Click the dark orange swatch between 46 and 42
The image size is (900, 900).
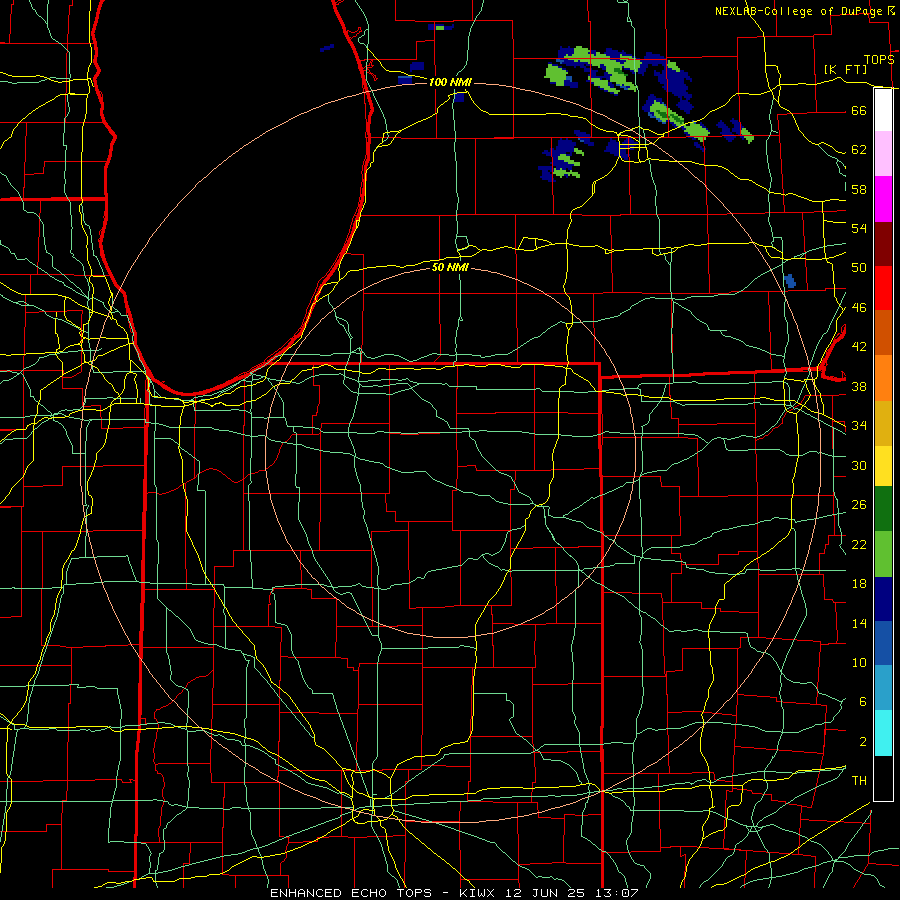pyautogui.click(x=883, y=333)
